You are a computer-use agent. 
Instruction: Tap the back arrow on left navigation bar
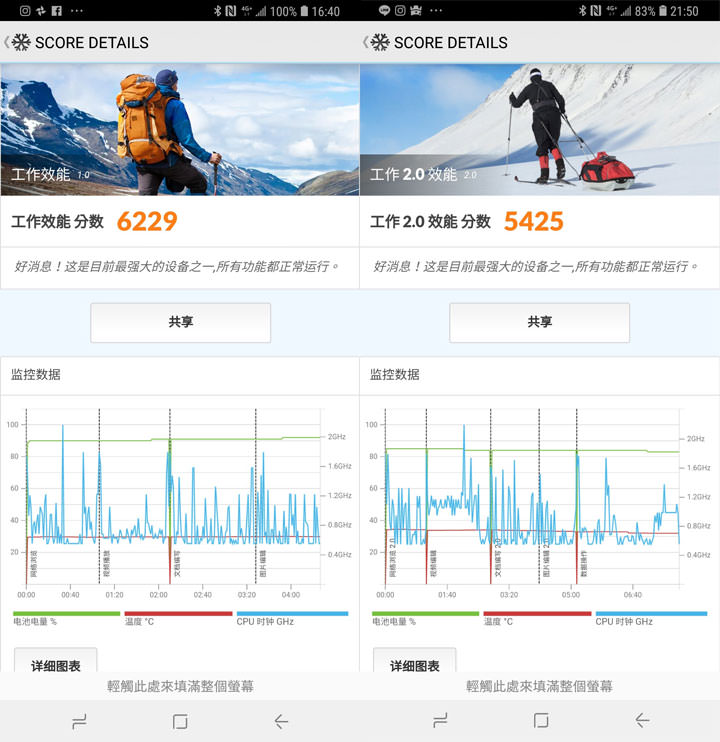pos(281,721)
